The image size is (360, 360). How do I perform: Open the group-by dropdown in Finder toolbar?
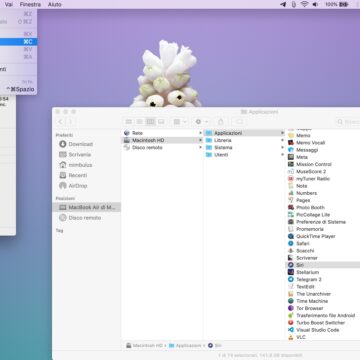[x=180, y=122]
